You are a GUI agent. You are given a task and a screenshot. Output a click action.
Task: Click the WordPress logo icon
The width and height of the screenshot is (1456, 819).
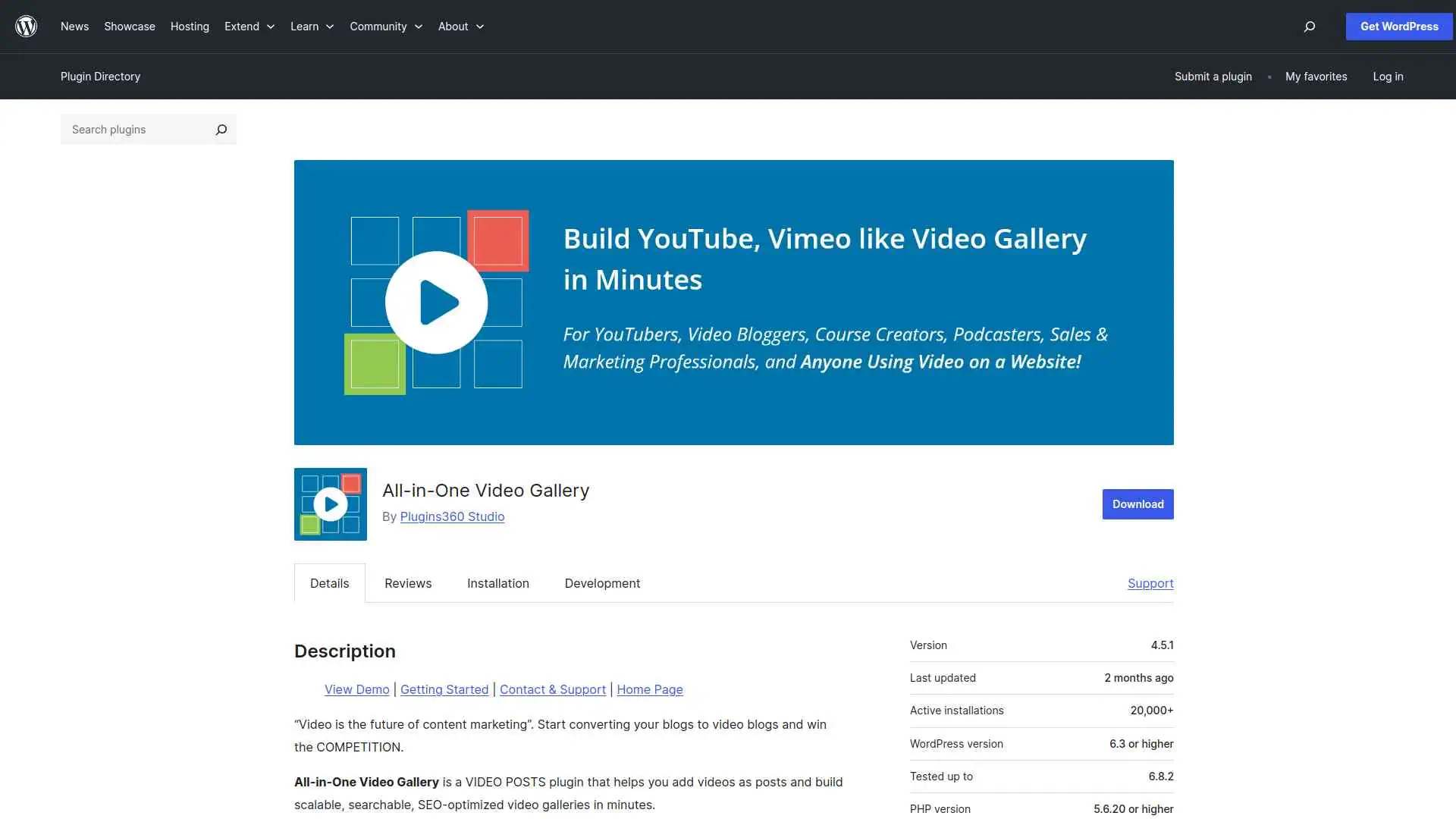[26, 26]
